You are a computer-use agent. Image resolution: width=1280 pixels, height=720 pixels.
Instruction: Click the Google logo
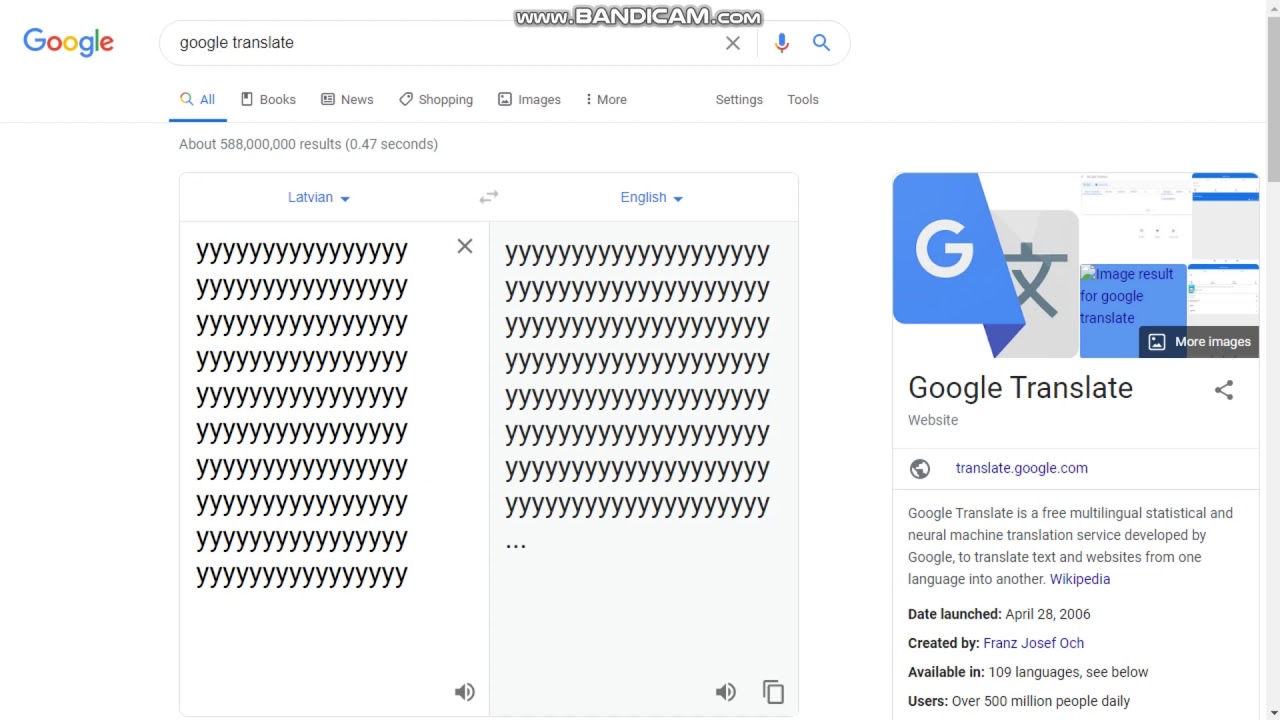coord(68,42)
